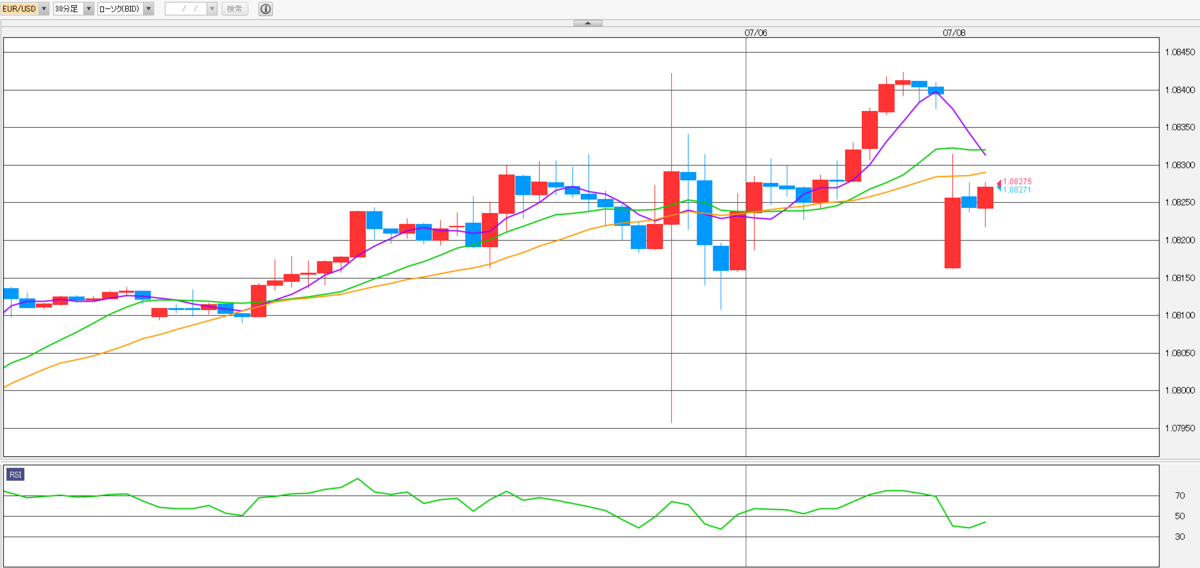Image resolution: width=1200 pixels, height=568 pixels.
Task: Open the date picker dropdown arrow
Action: pyautogui.click(x=211, y=9)
